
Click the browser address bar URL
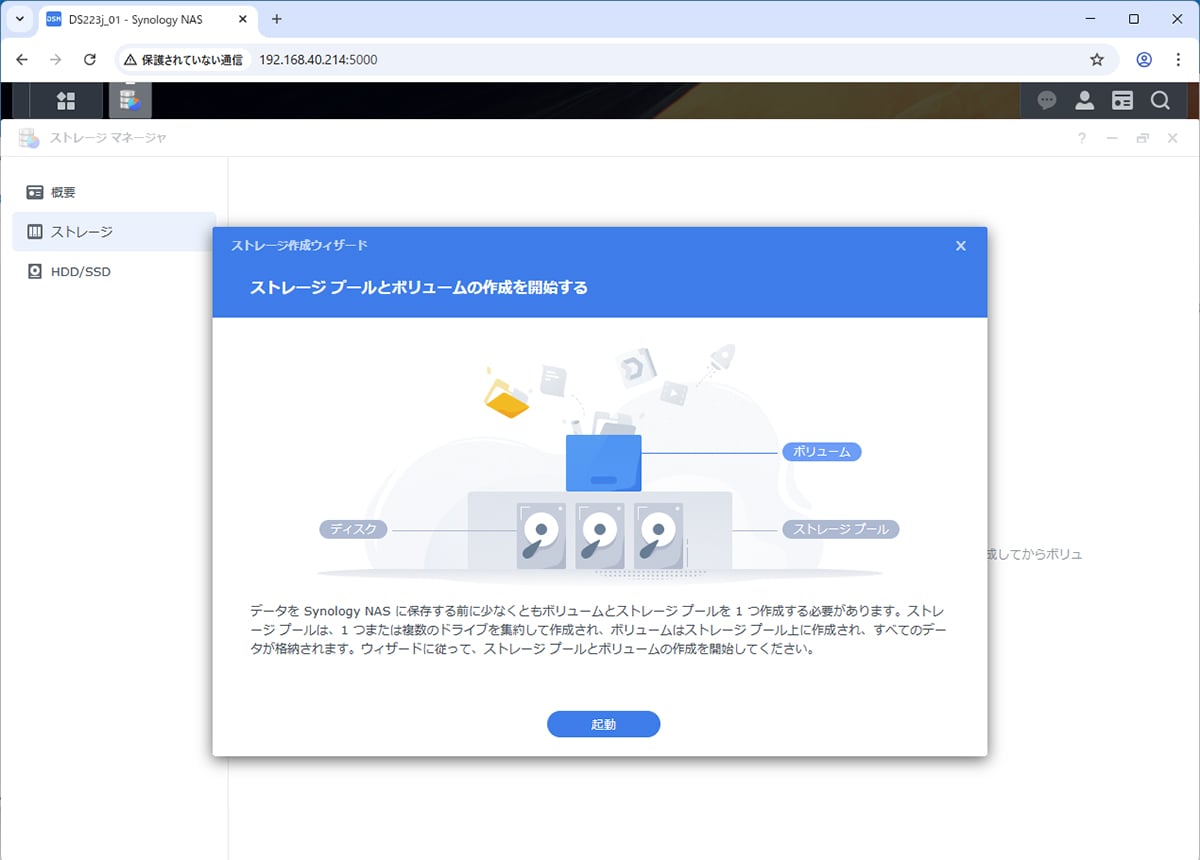coord(318,60)
